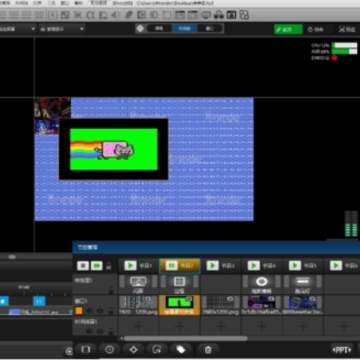Click the scrollbar left arrow in program panel

[x=121, y=339]
